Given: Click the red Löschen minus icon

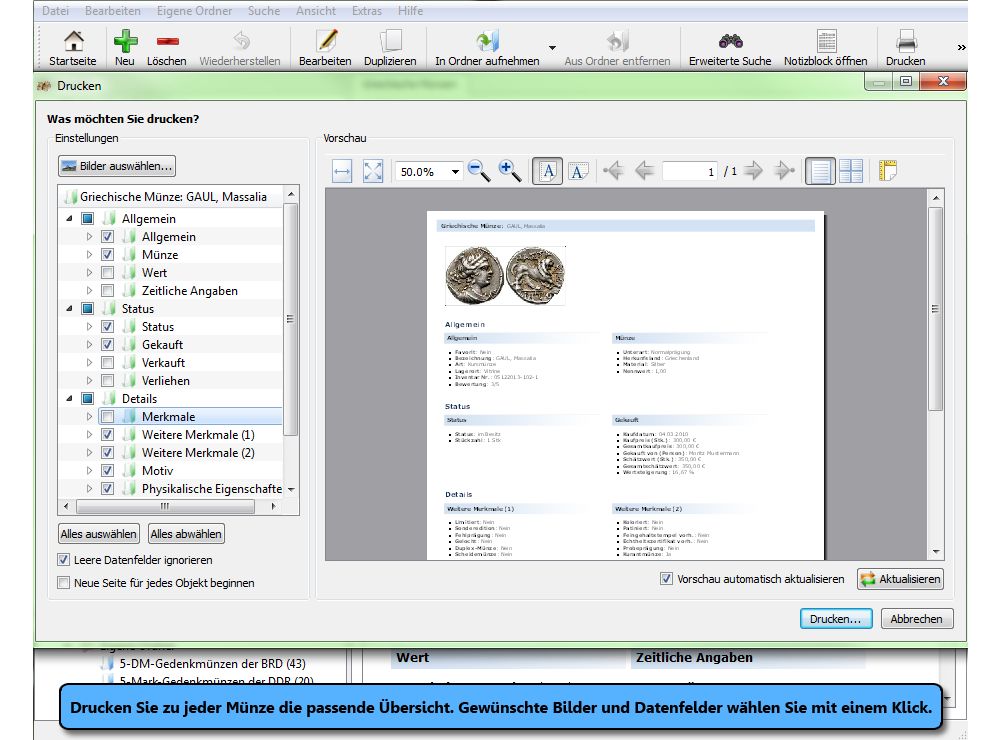Looking at the screenshot, I should pyautogui.click(x=167, y=42).
